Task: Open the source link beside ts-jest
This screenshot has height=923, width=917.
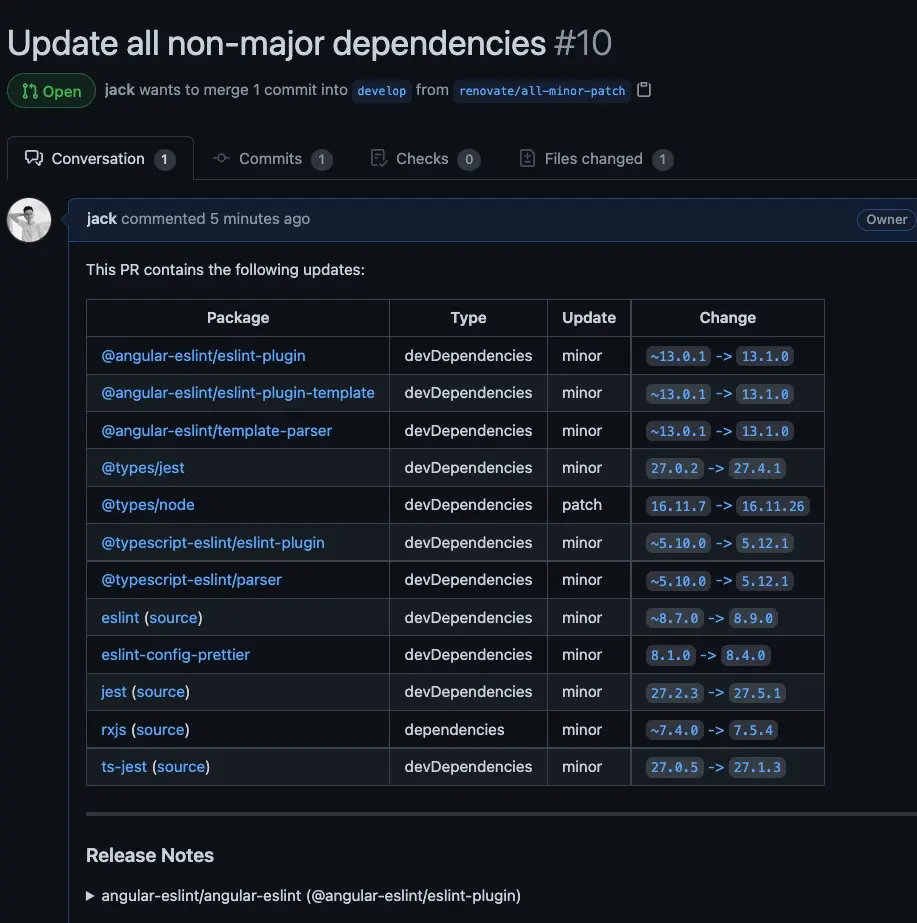Action: pyautogui.click(x=181, y=766)
